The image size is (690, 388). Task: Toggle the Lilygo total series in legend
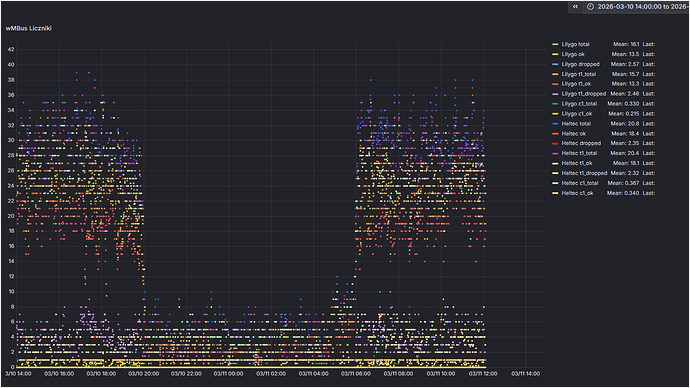click(x=575, y=44)
